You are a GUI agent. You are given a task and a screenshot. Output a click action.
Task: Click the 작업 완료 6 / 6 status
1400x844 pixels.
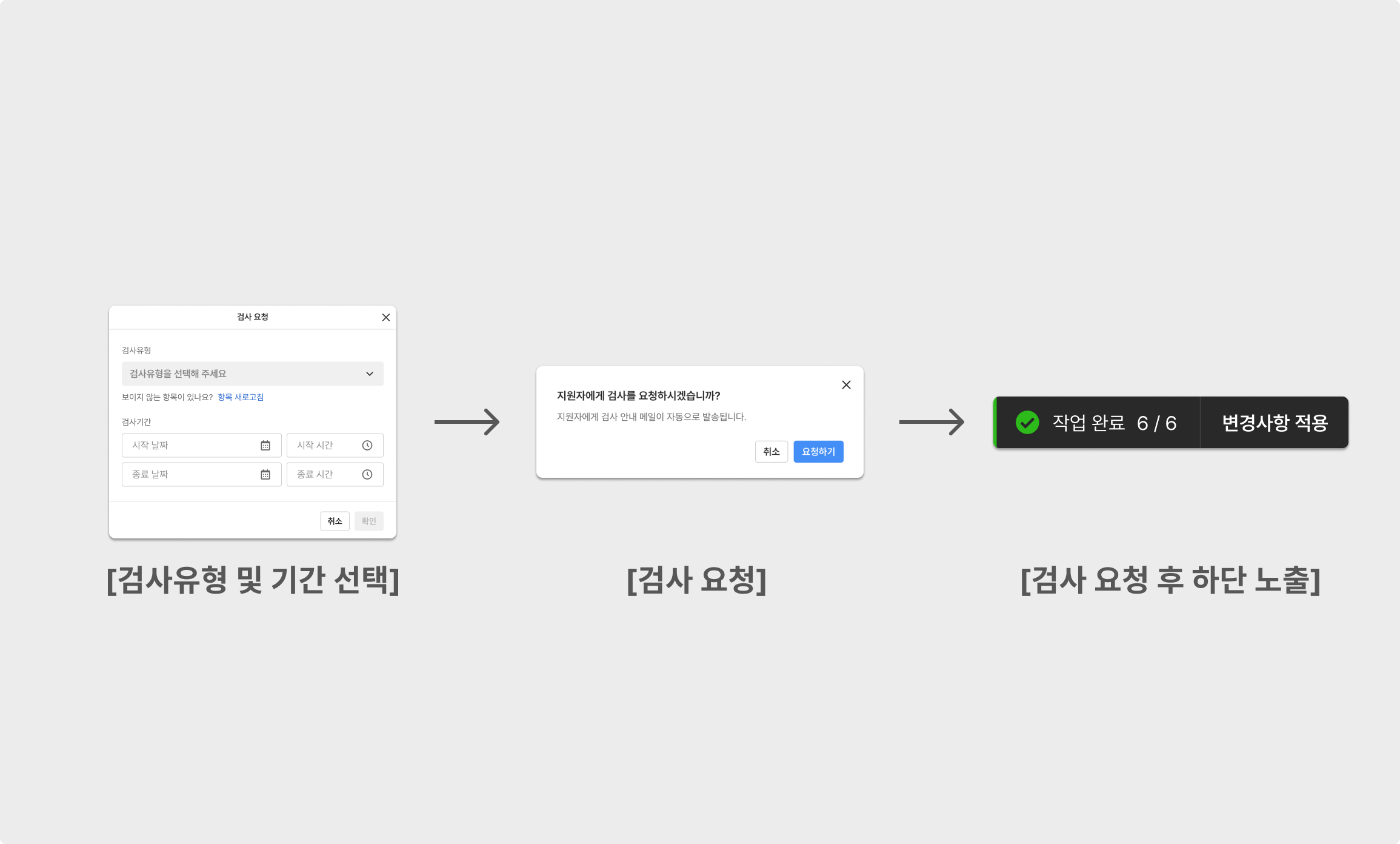coord(1114,423)
